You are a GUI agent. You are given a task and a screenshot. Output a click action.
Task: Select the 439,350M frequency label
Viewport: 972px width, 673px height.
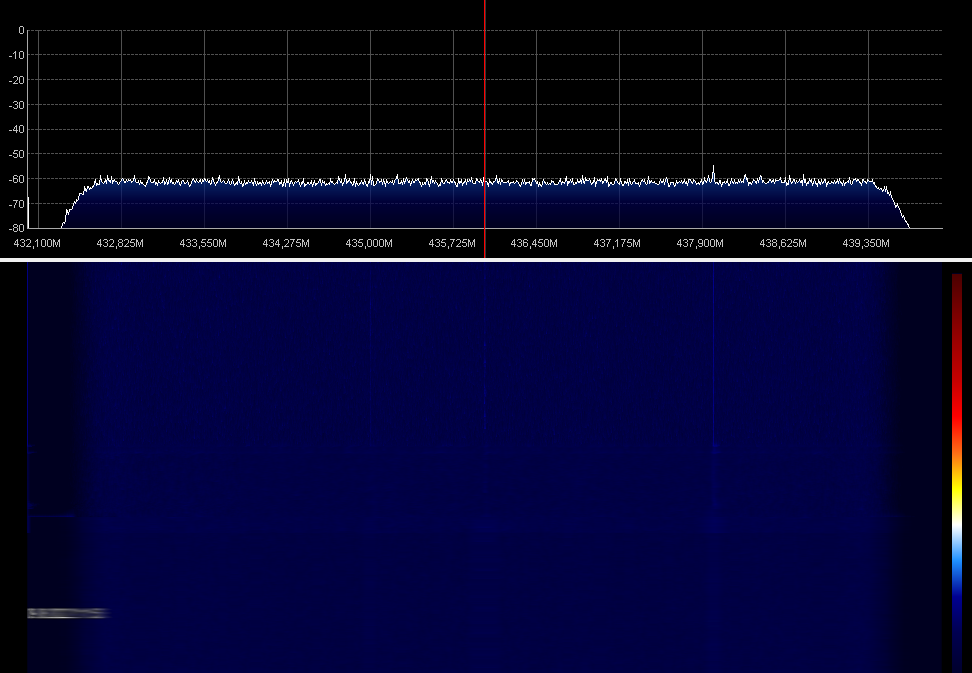click(867, 244)
